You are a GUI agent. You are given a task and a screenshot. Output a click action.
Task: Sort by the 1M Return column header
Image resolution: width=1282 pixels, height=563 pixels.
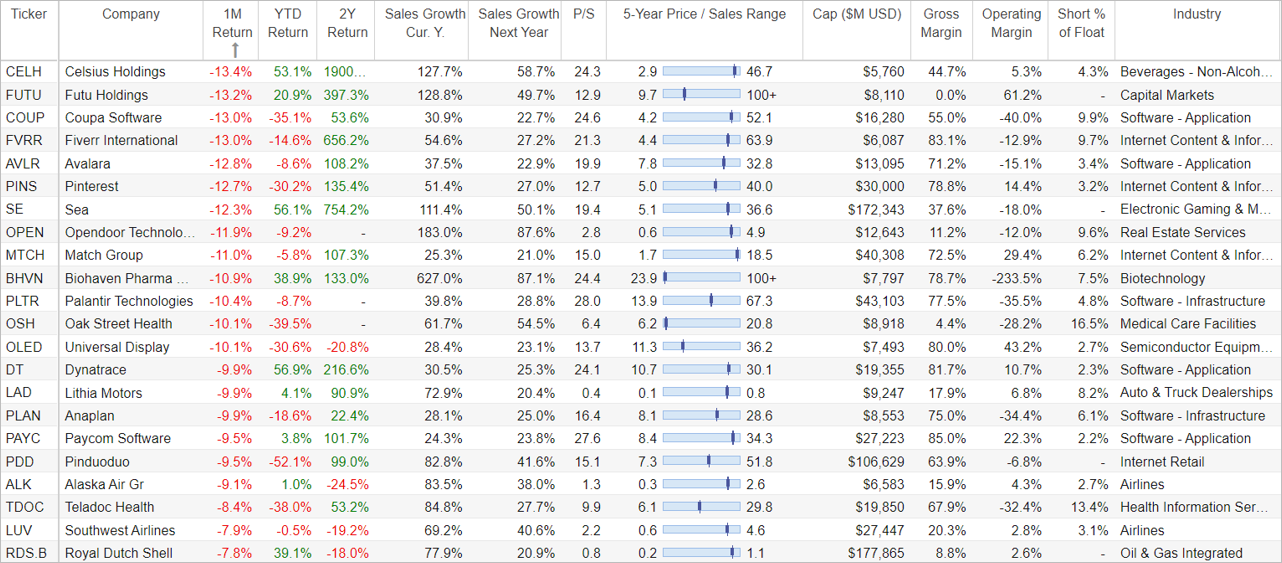[x=232, y=23]
